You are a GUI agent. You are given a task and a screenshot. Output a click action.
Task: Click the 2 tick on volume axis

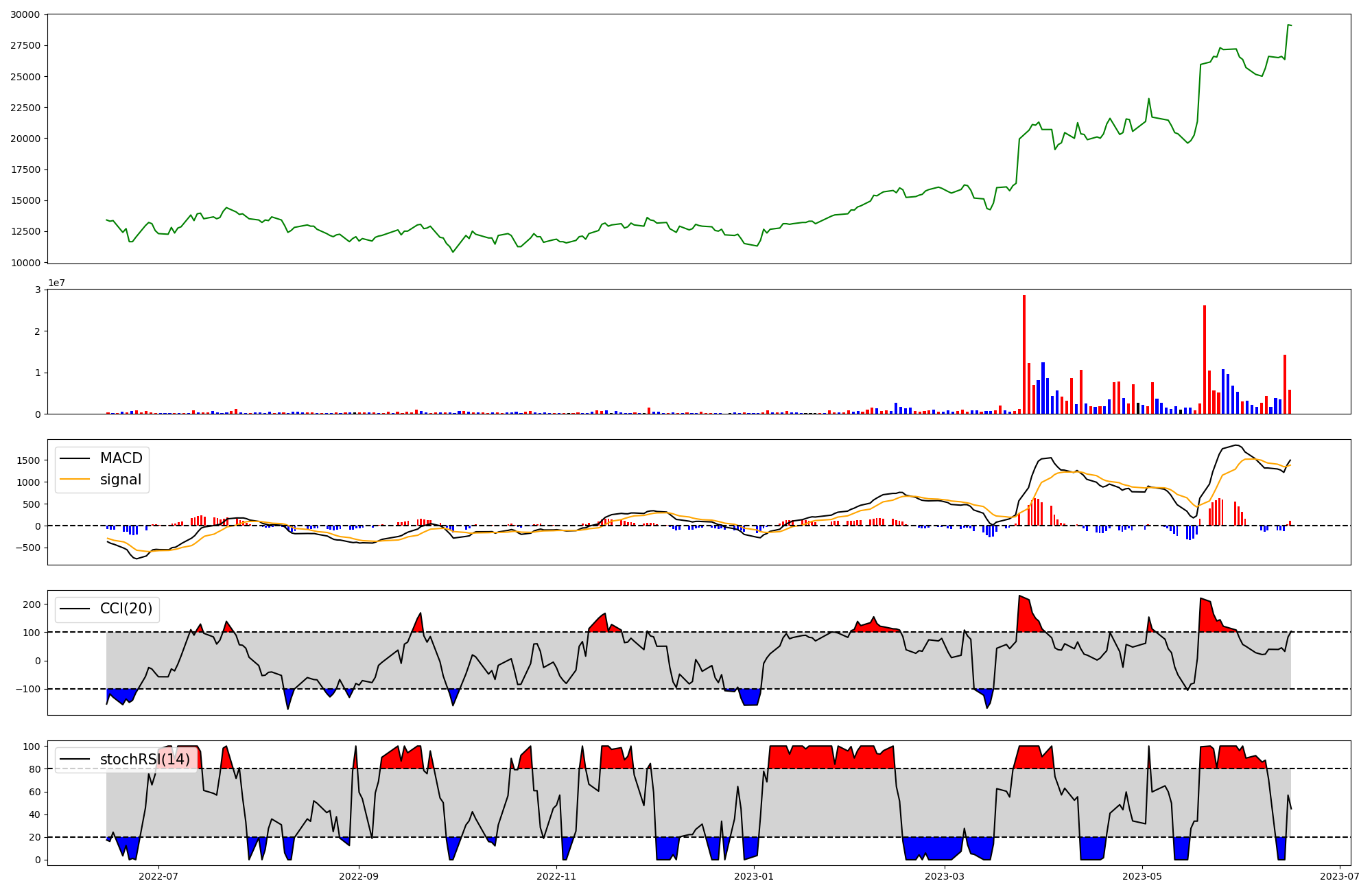pyautogui.click(x=38, y=331)
